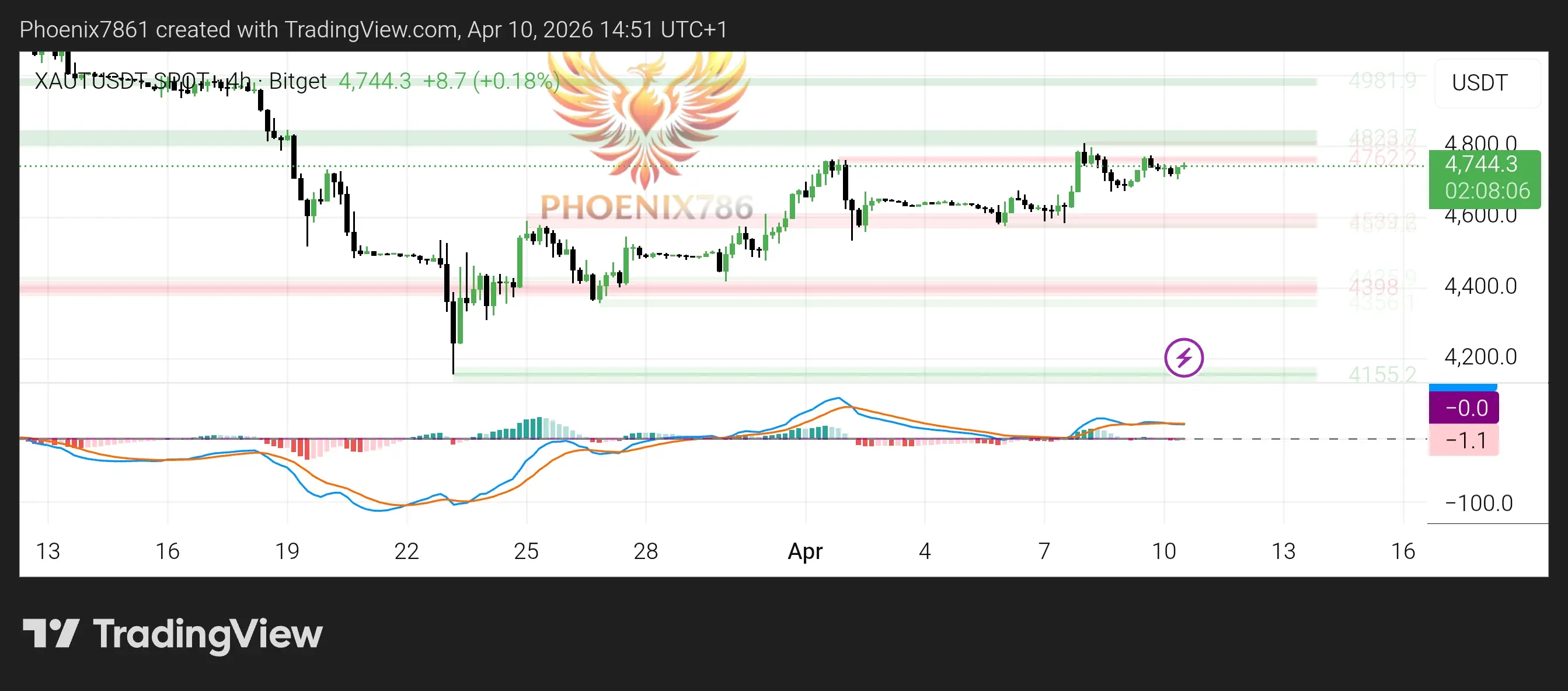
Task: Click the Apr label on time axis
Action: (804, 551)
